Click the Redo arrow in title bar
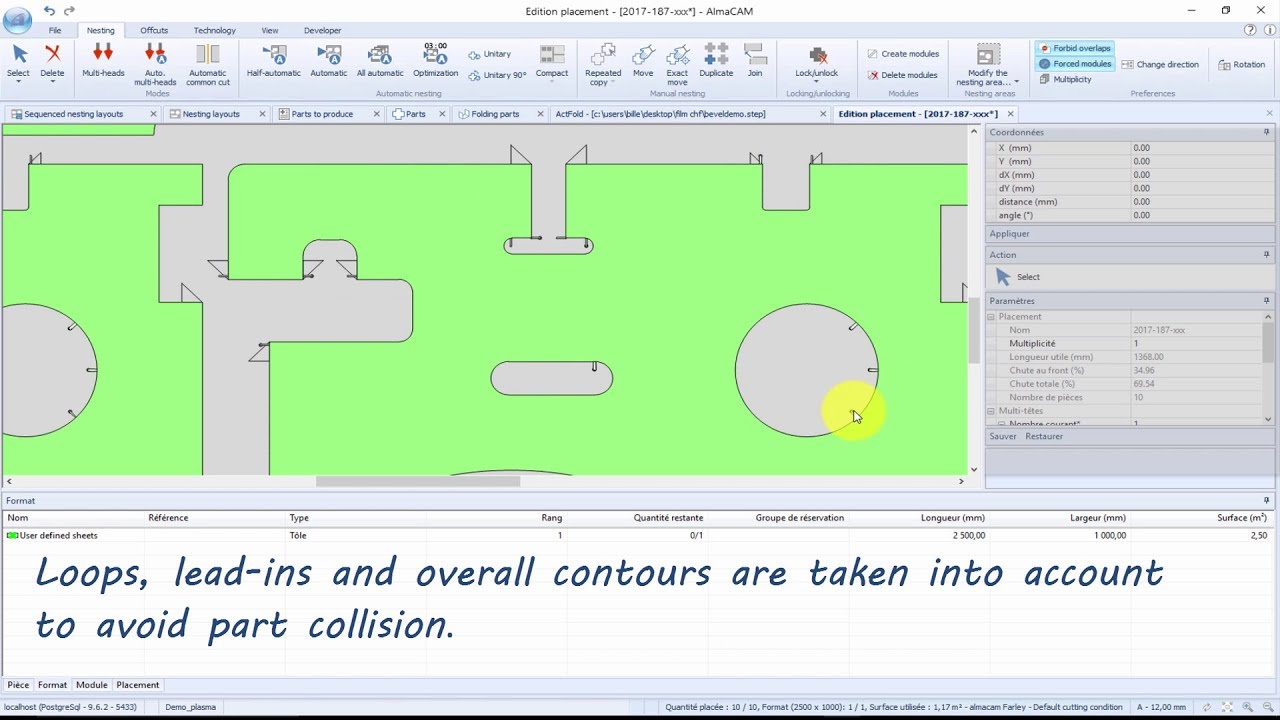The image size is (1280, 720). (69, 10)
